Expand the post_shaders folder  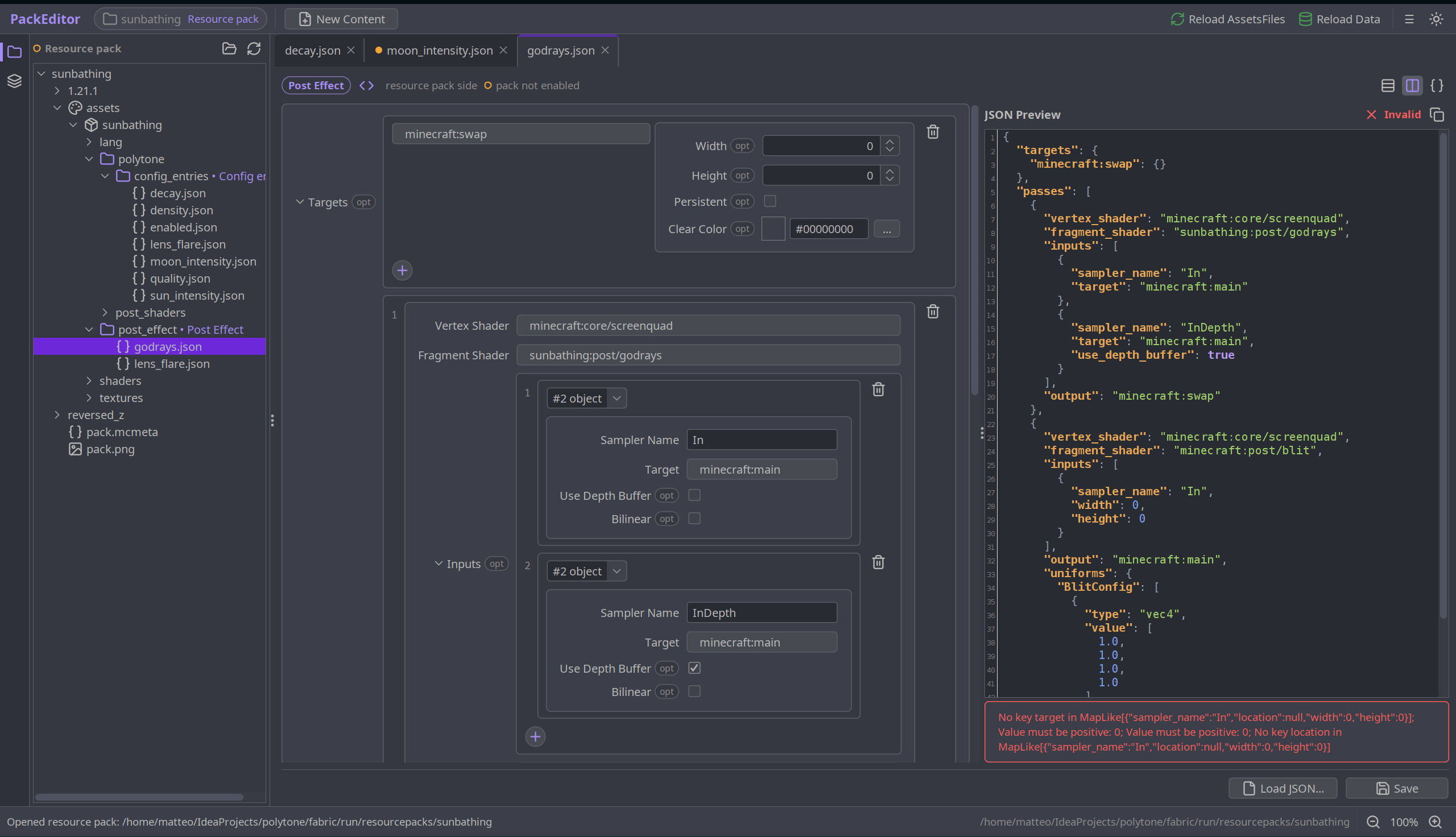105,312
